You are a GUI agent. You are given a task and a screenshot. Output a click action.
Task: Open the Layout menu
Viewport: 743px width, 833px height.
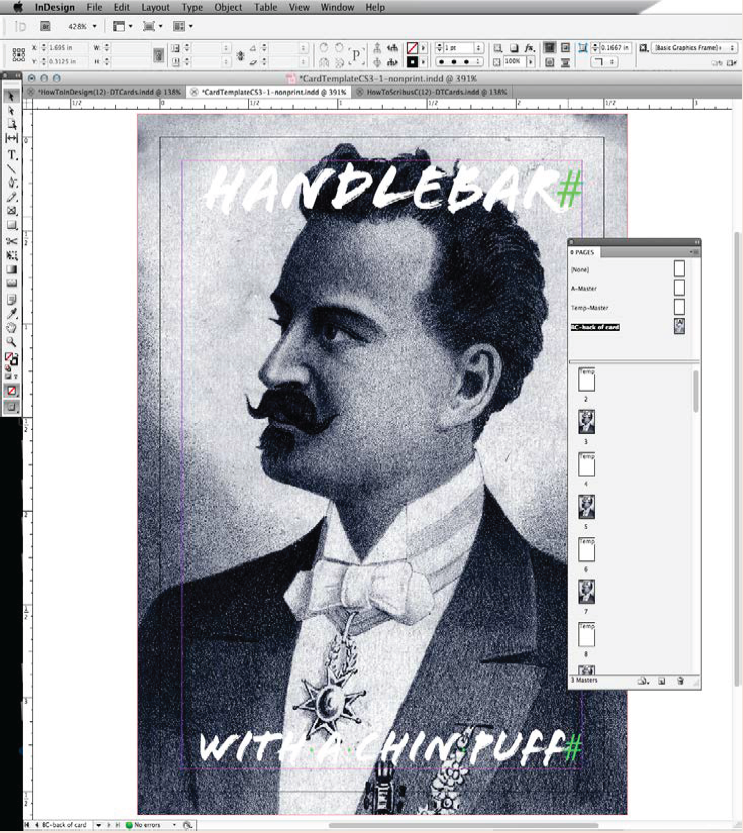click(x=155, y=7)
